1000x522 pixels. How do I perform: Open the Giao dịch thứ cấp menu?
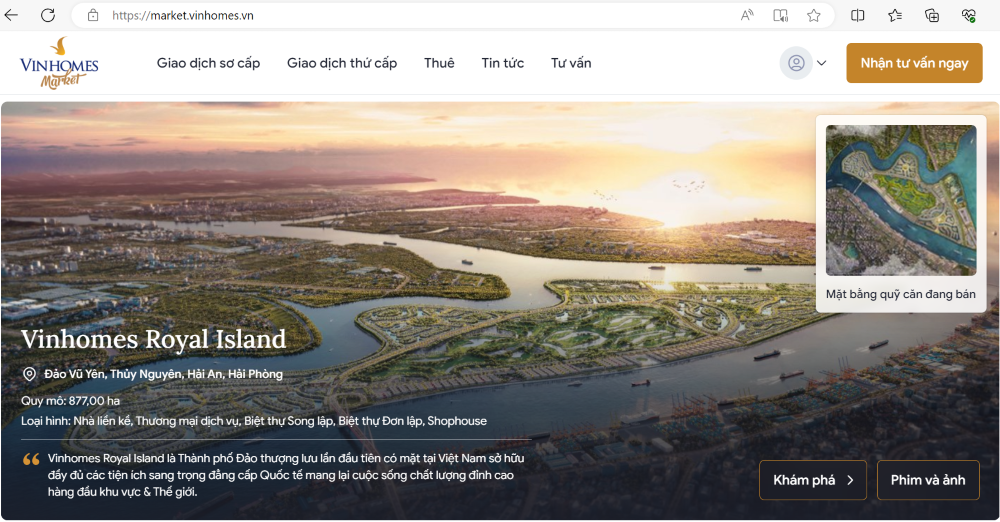342,63
